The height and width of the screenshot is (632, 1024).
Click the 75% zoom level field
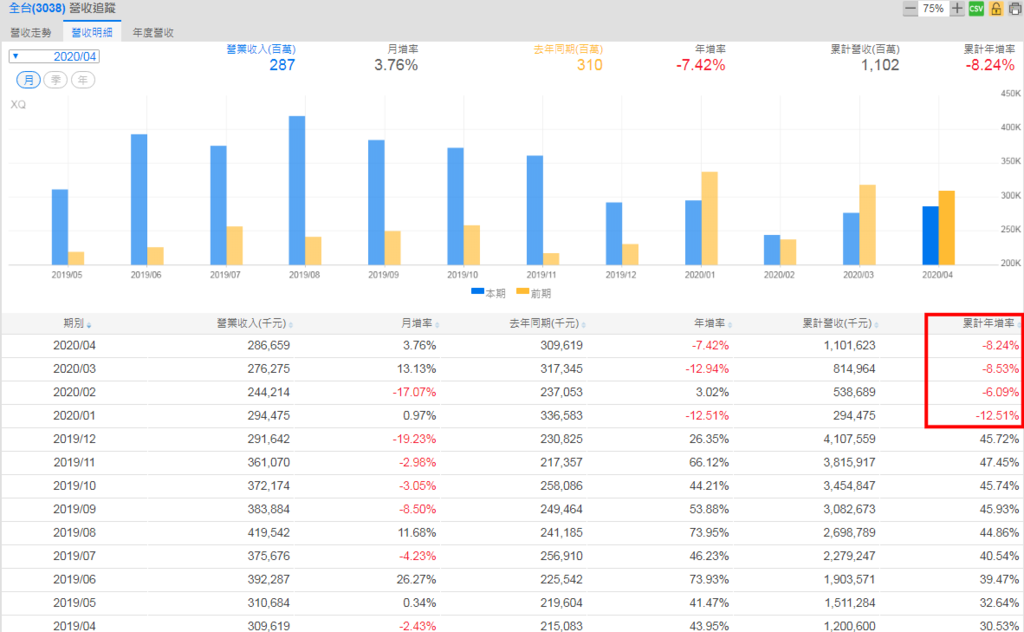pos(933,8)
